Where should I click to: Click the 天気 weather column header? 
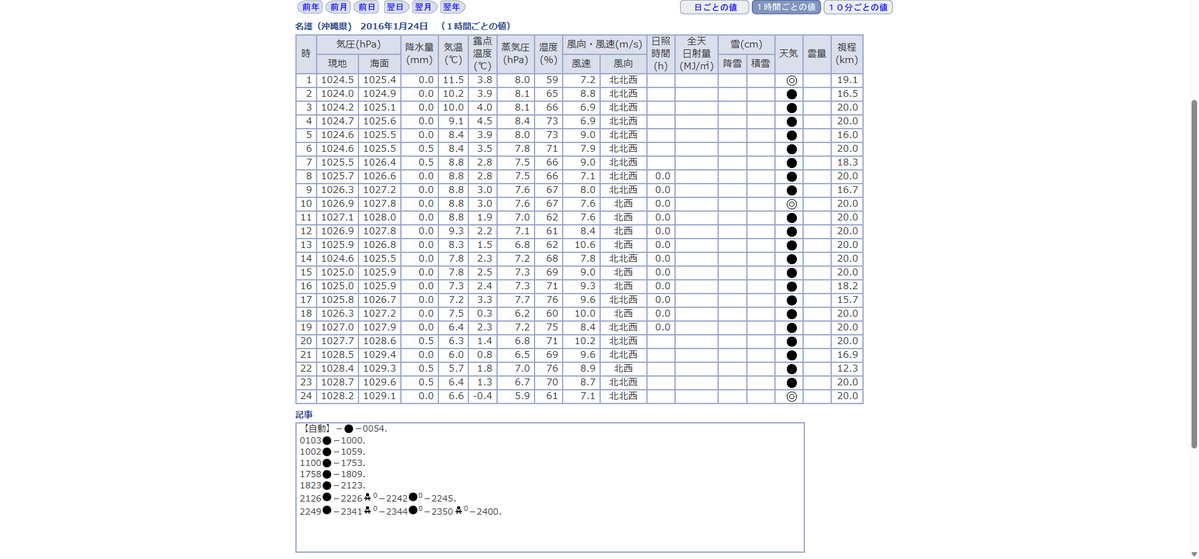tap(788, 54)
